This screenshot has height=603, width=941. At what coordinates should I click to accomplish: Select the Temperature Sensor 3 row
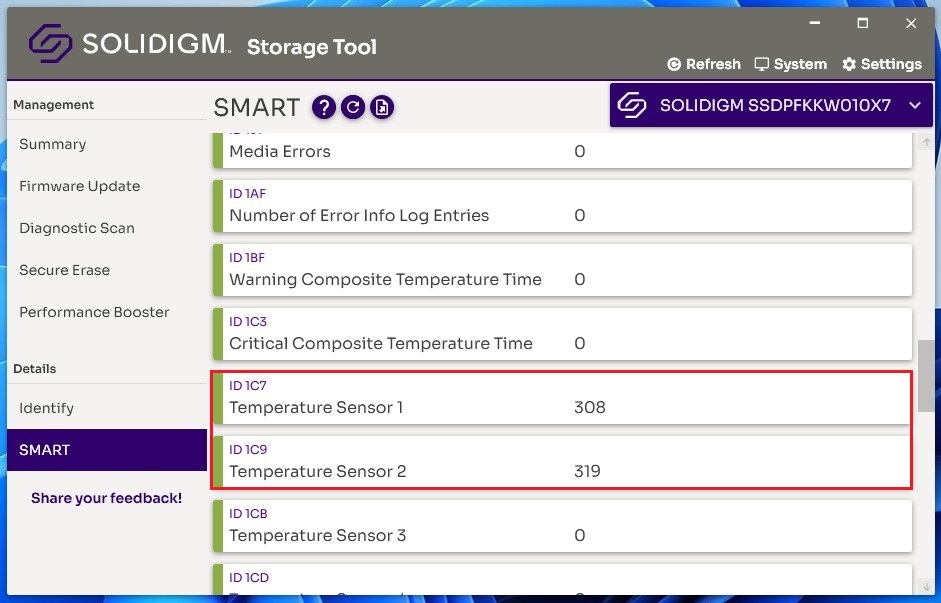click(562, 526)
